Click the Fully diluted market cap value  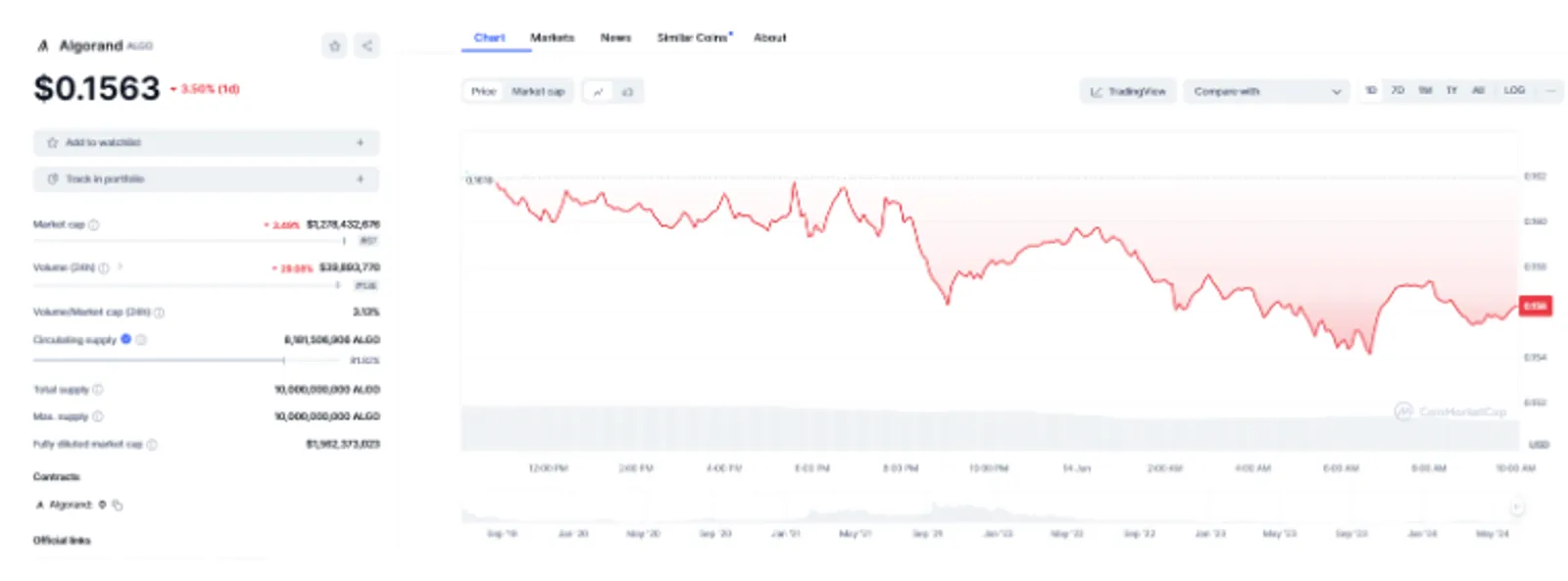(343, 445)
